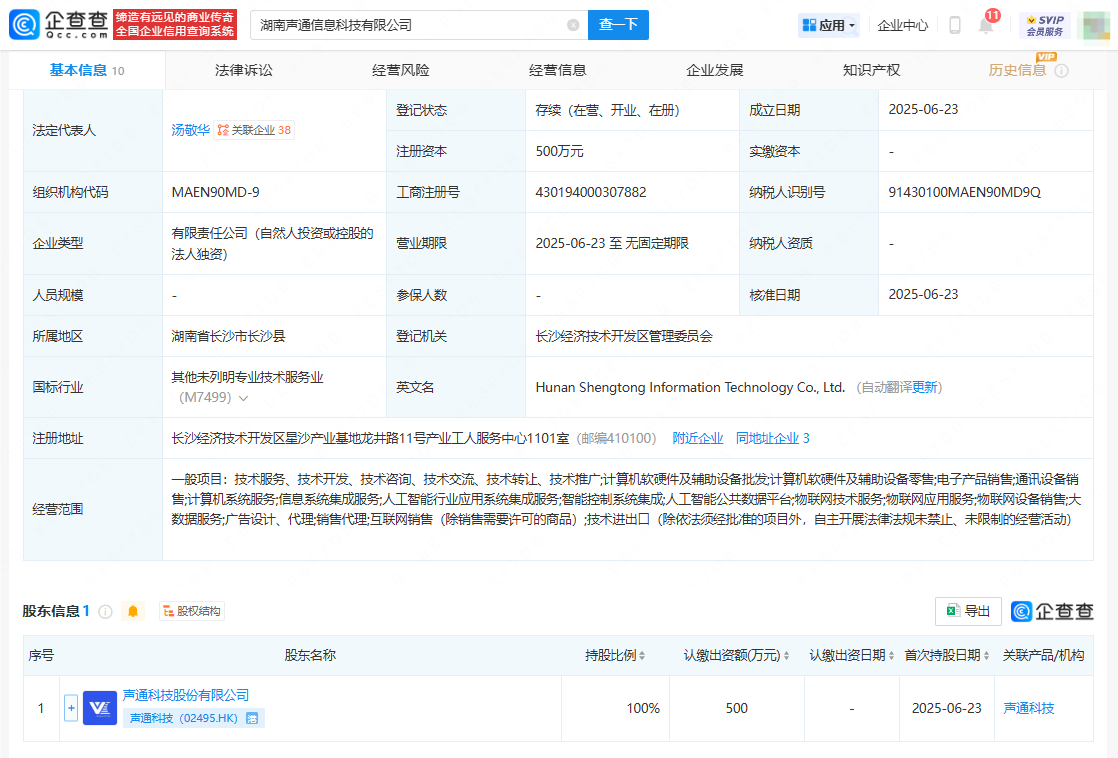Expand the 国标行业 M7499 chevron

click(x=243, y=398)
